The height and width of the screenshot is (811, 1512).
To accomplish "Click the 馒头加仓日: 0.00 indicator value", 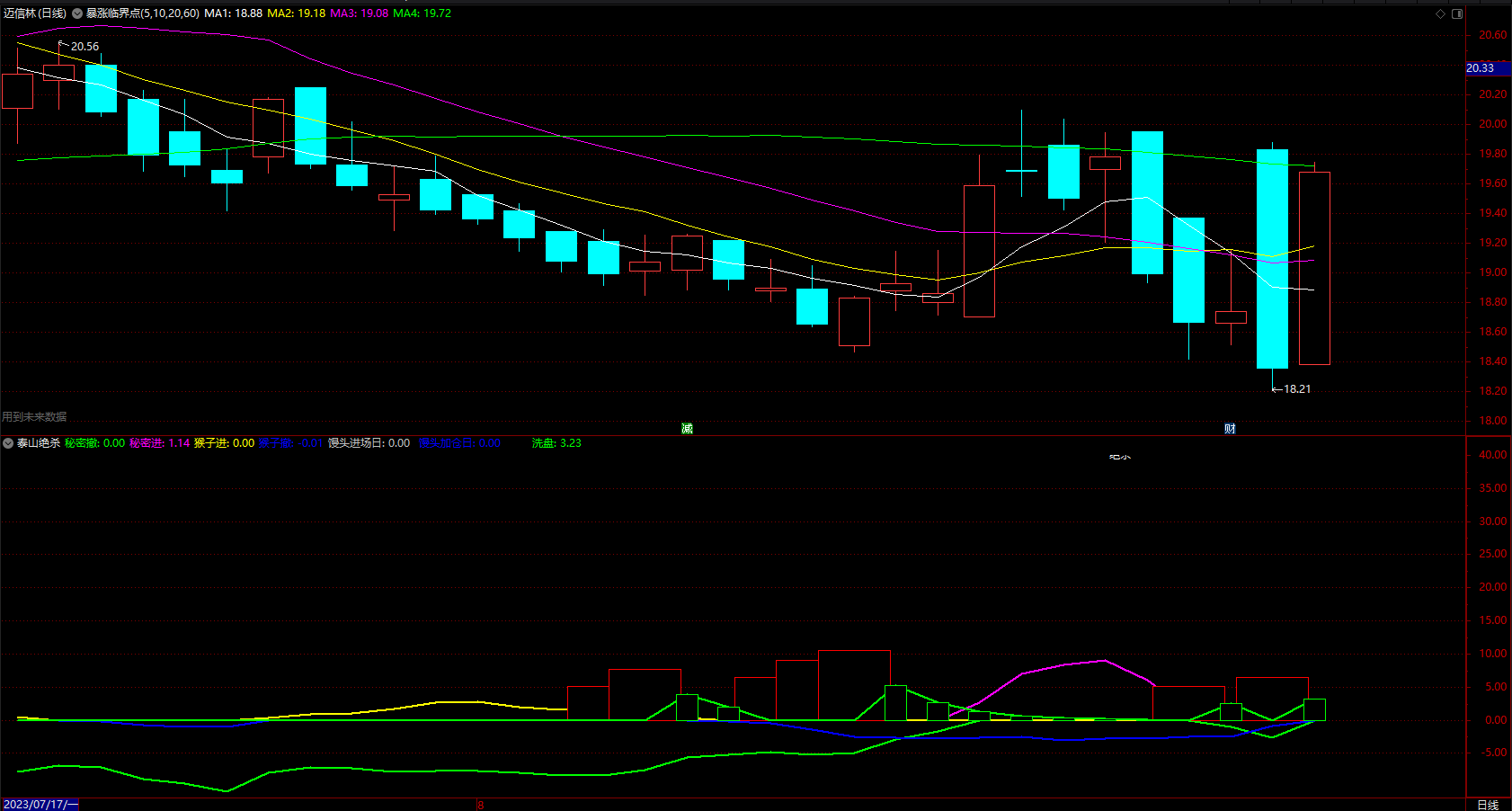I will [x=459, y=443].
